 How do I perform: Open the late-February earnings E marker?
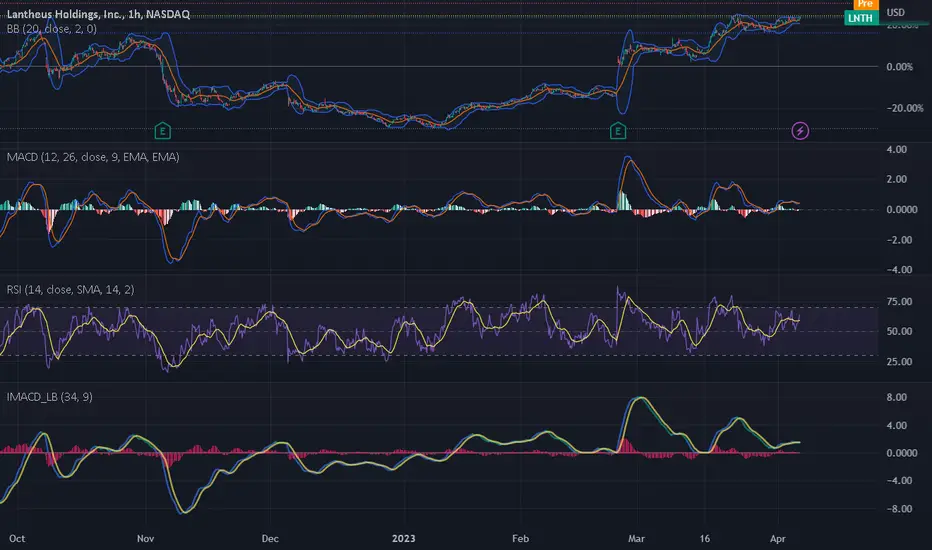tap(618, 131)
